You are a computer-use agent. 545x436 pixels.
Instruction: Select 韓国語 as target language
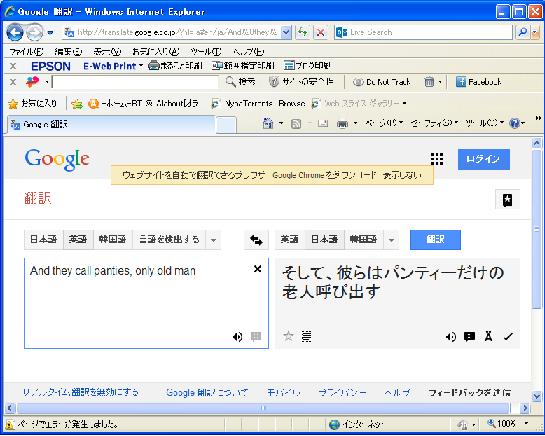(364, 240)
